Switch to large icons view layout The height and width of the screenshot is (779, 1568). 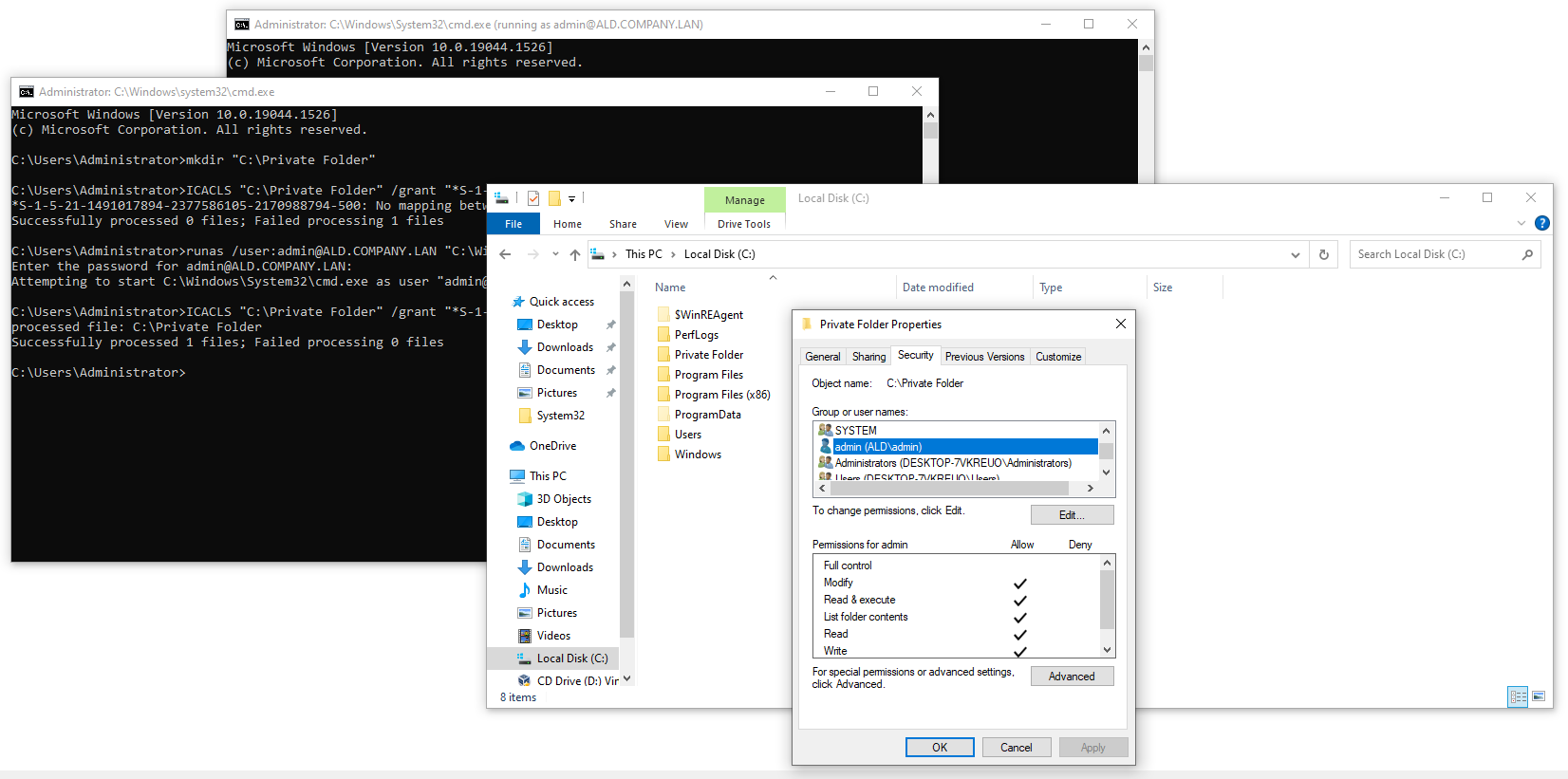[1538, 696]
